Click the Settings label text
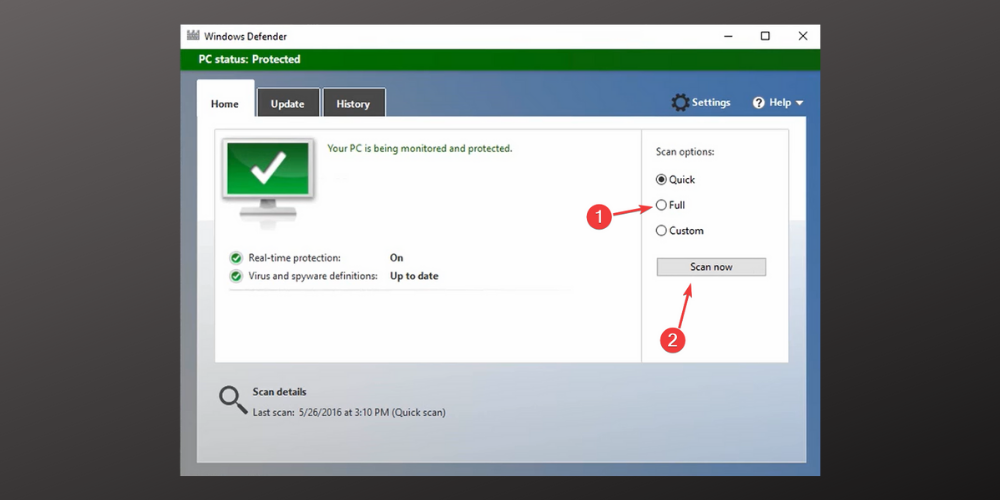Viewport: 1000px width, 500px height. pos(711,103)
